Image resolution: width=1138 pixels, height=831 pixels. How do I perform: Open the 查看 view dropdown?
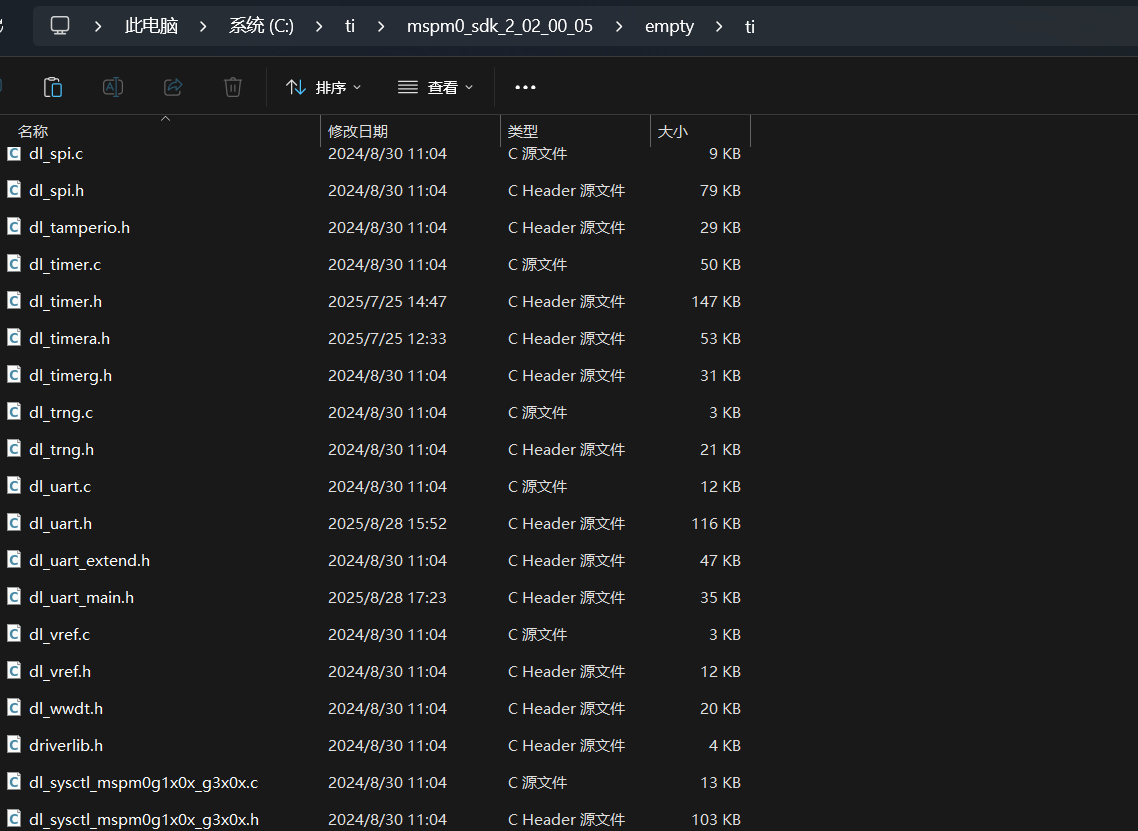[435, 87]
